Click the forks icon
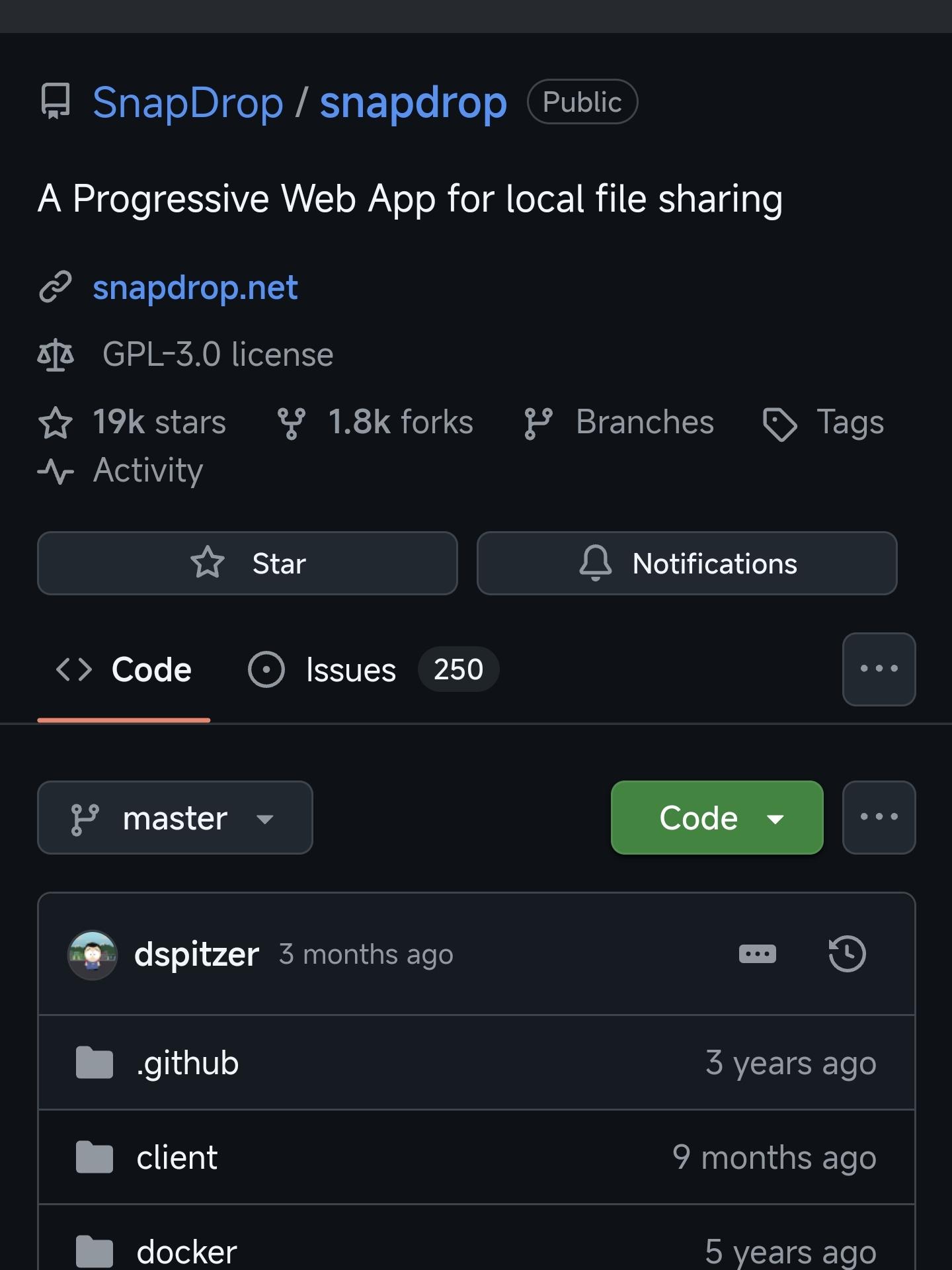 [x=291, y=423]
